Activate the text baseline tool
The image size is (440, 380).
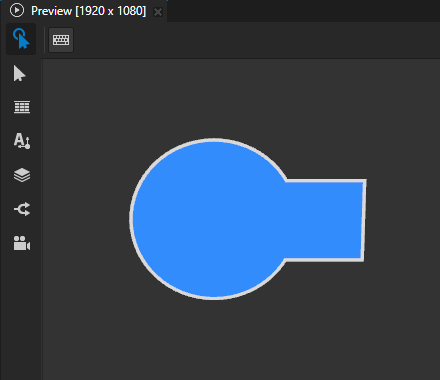[22, 141]
